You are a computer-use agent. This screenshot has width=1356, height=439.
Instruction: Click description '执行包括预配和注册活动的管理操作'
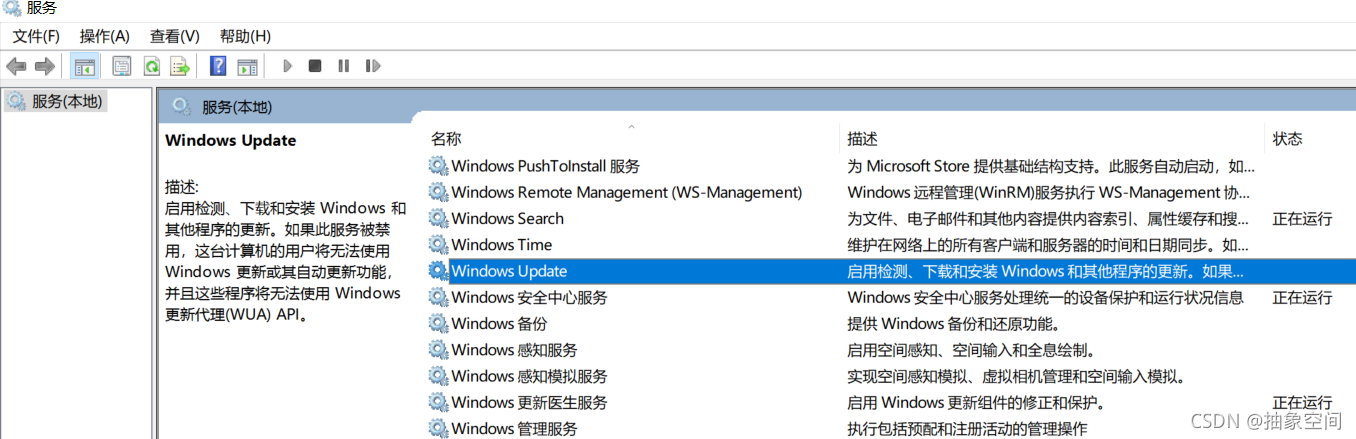coord(967,428)
